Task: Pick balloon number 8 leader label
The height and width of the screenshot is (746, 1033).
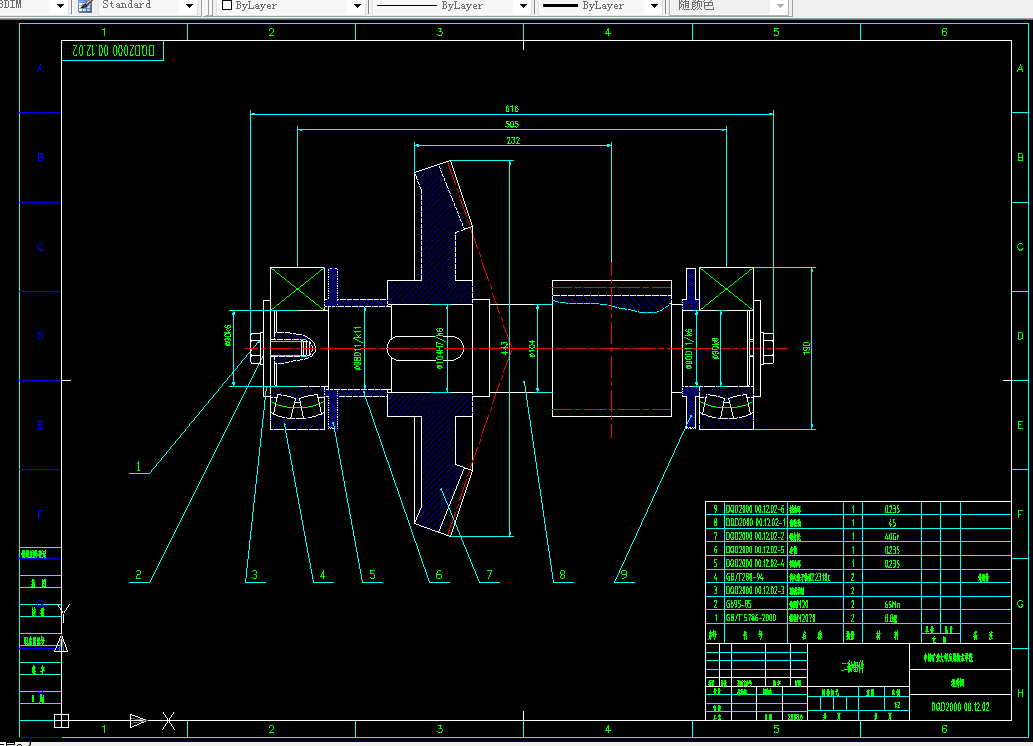Action: coord(562,575)
